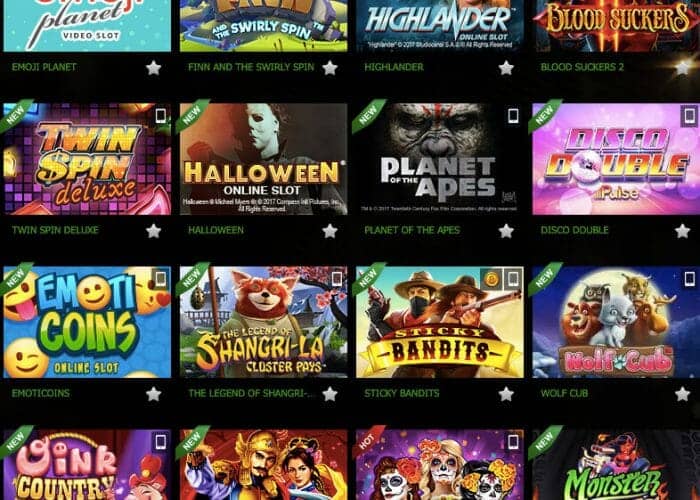Screen dimensions: 700x500
Task: Add Halloween slot to favorites star
Action: pos(329,231)
